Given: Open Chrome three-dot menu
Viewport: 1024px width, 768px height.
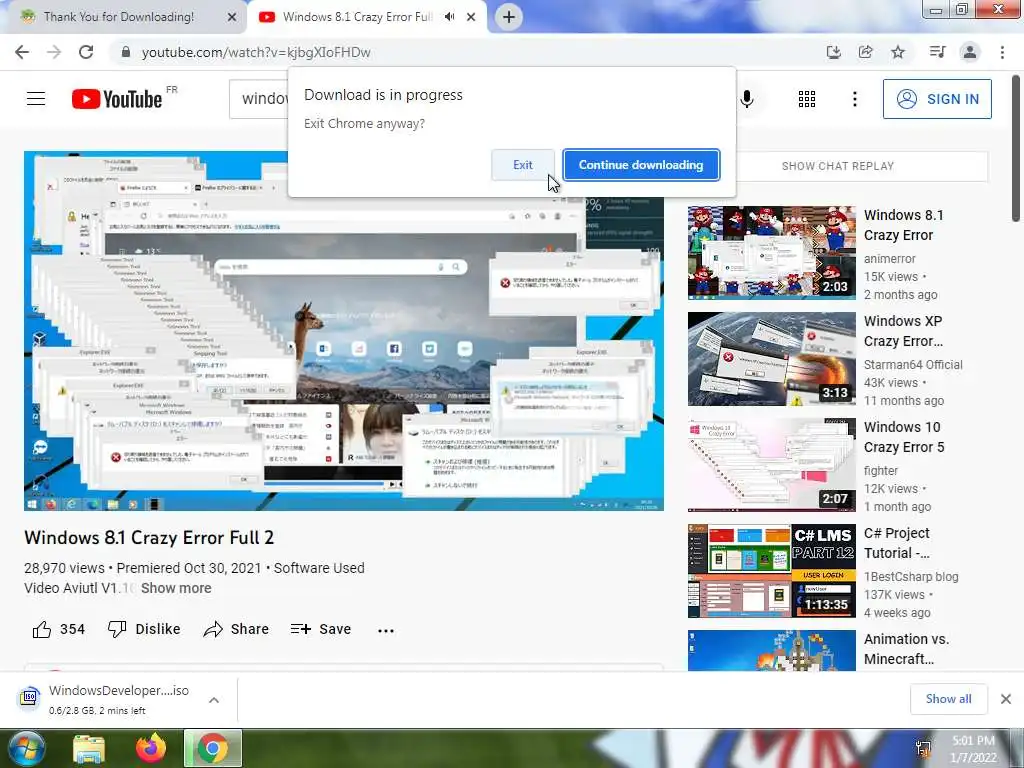Looking at the screenshot, I should tap(1002, 52).
